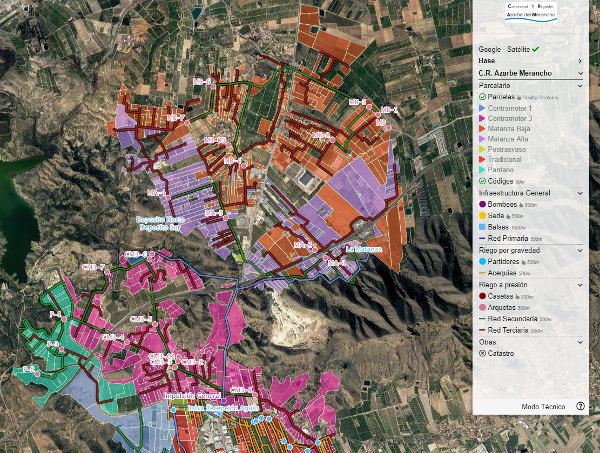Select the Satélite base map option
Viewport: 600px width, 453px height.
(518, 49)
